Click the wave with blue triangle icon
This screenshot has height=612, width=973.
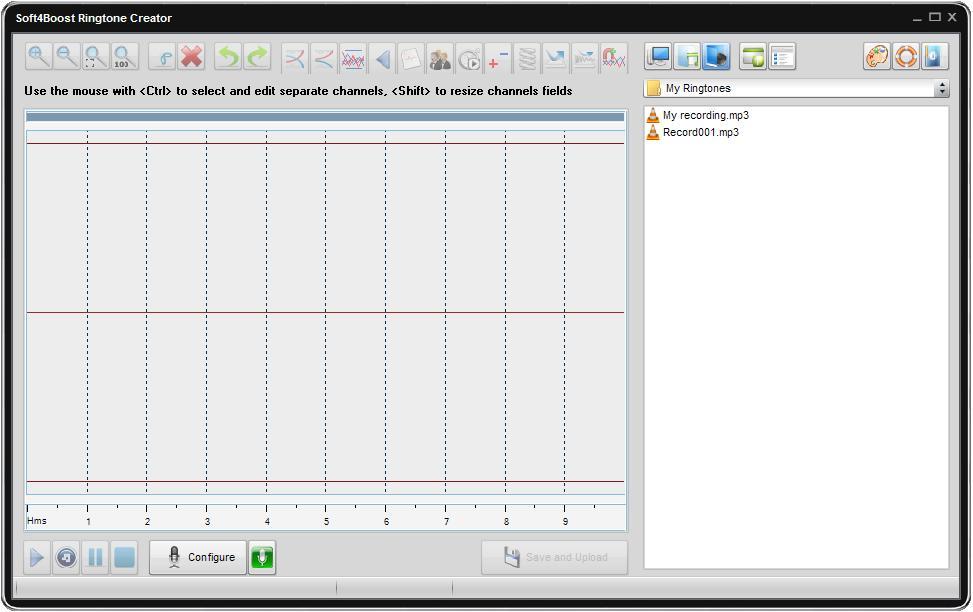coord(585,58)
